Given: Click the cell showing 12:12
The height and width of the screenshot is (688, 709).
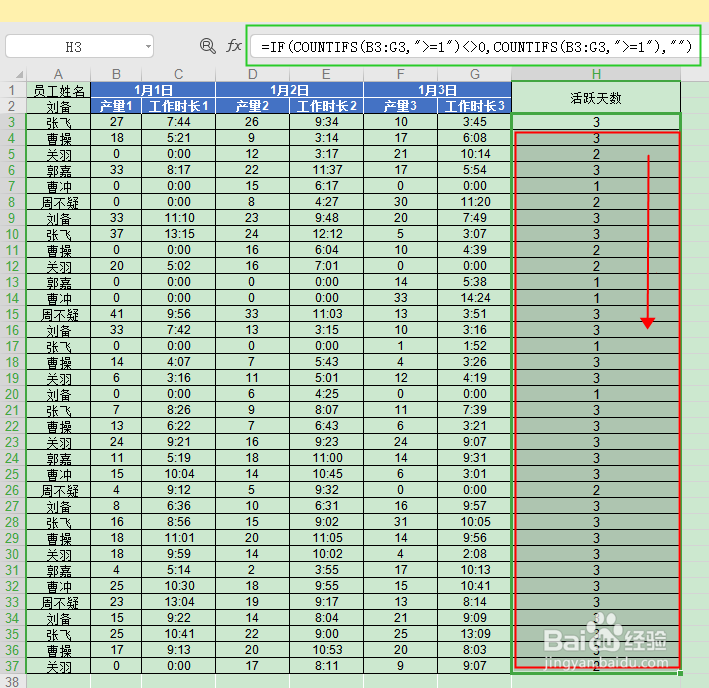Looking at the screenshot, I should [x=326, y=234].
